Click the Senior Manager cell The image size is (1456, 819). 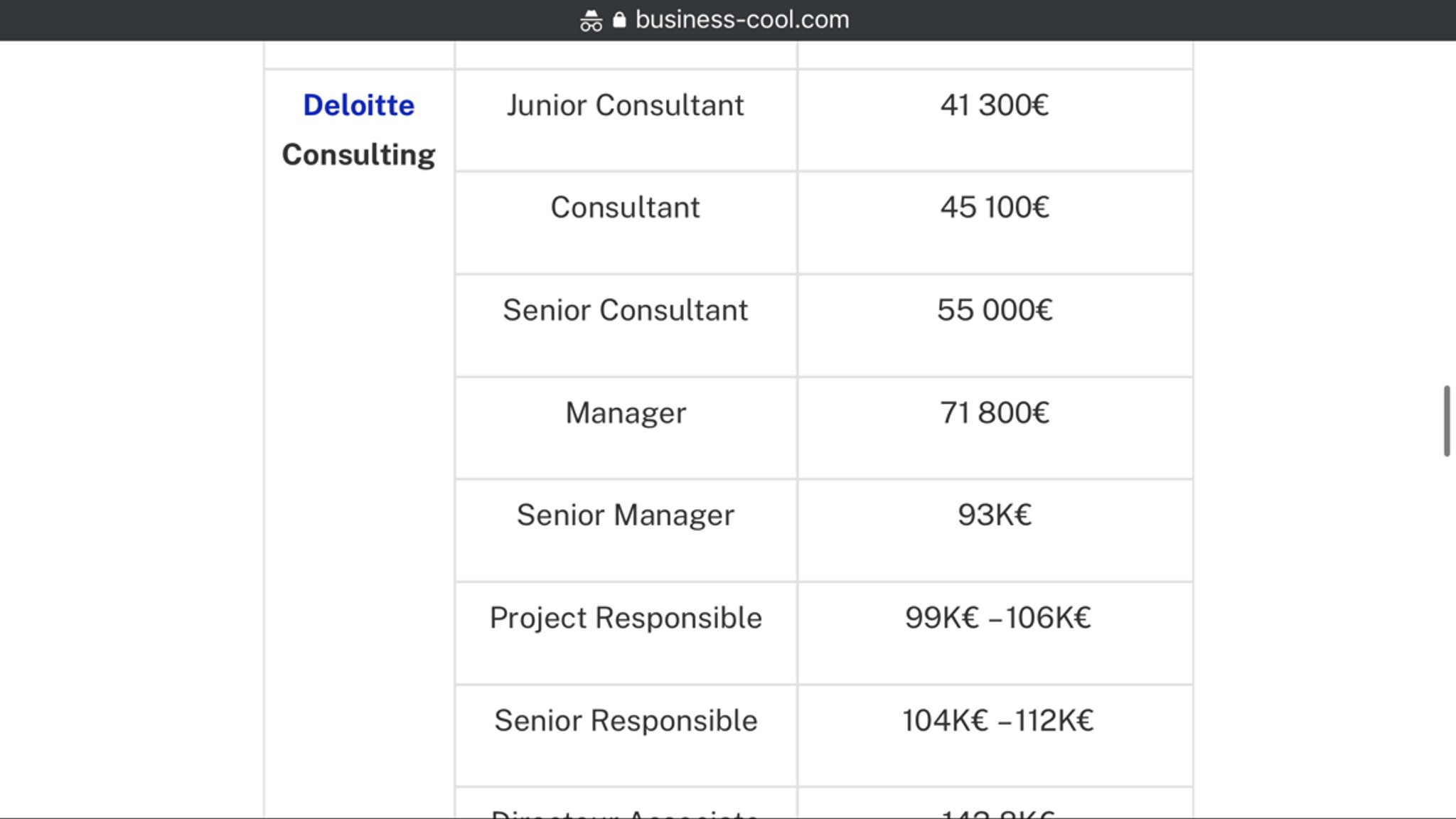tap(626, 531)
